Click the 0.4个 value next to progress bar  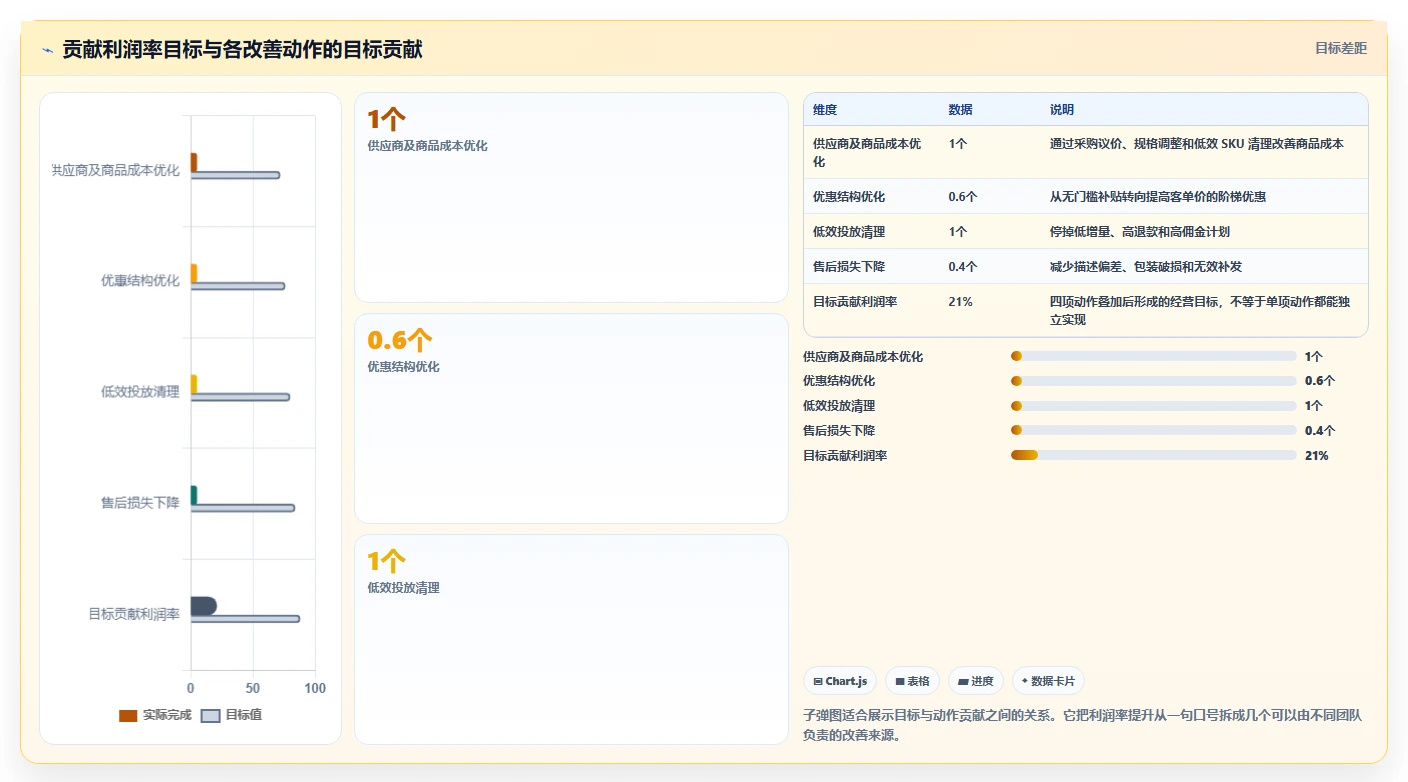click(1320, 430)
